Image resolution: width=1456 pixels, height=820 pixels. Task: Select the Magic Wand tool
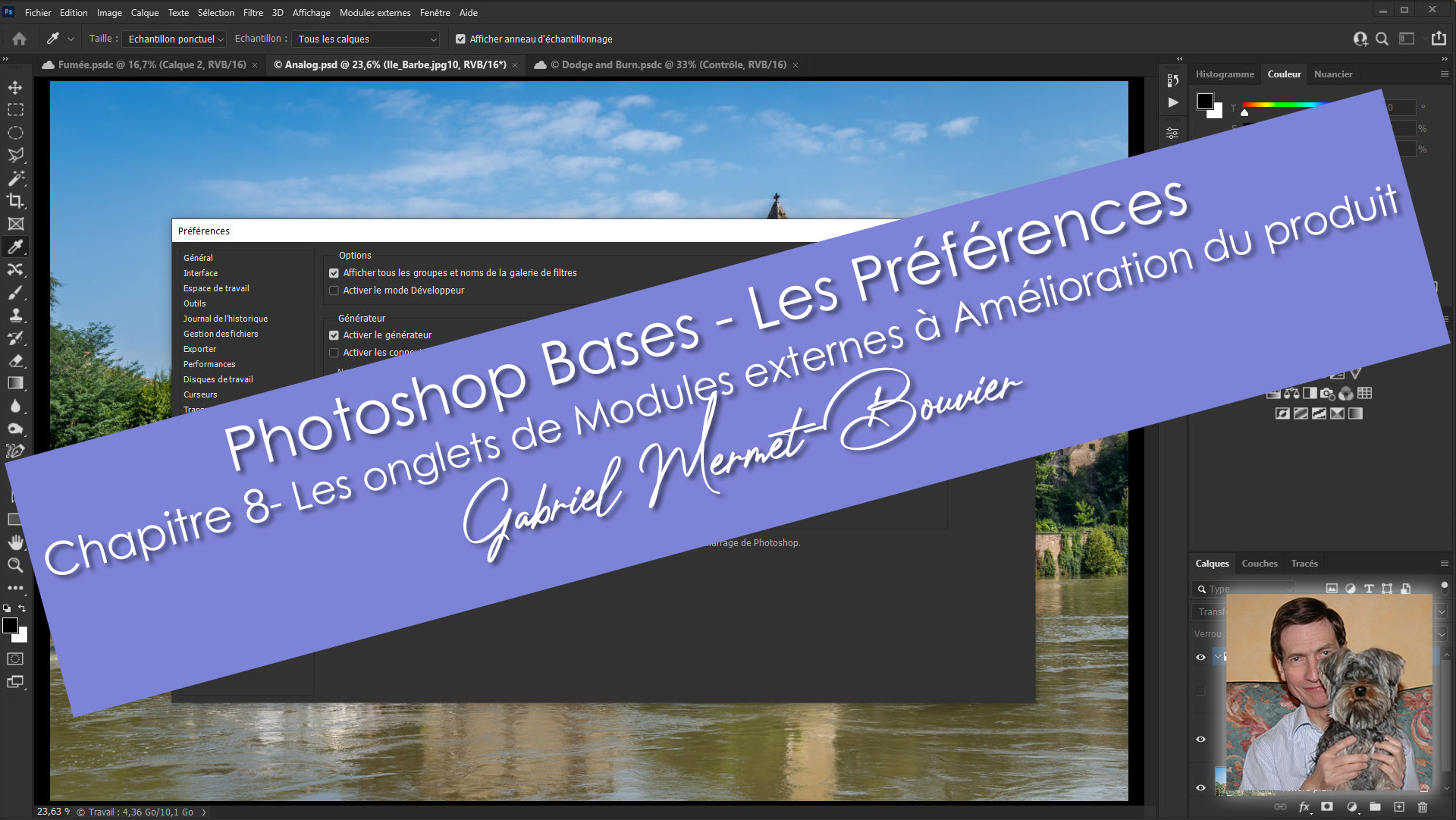(15, 178)
